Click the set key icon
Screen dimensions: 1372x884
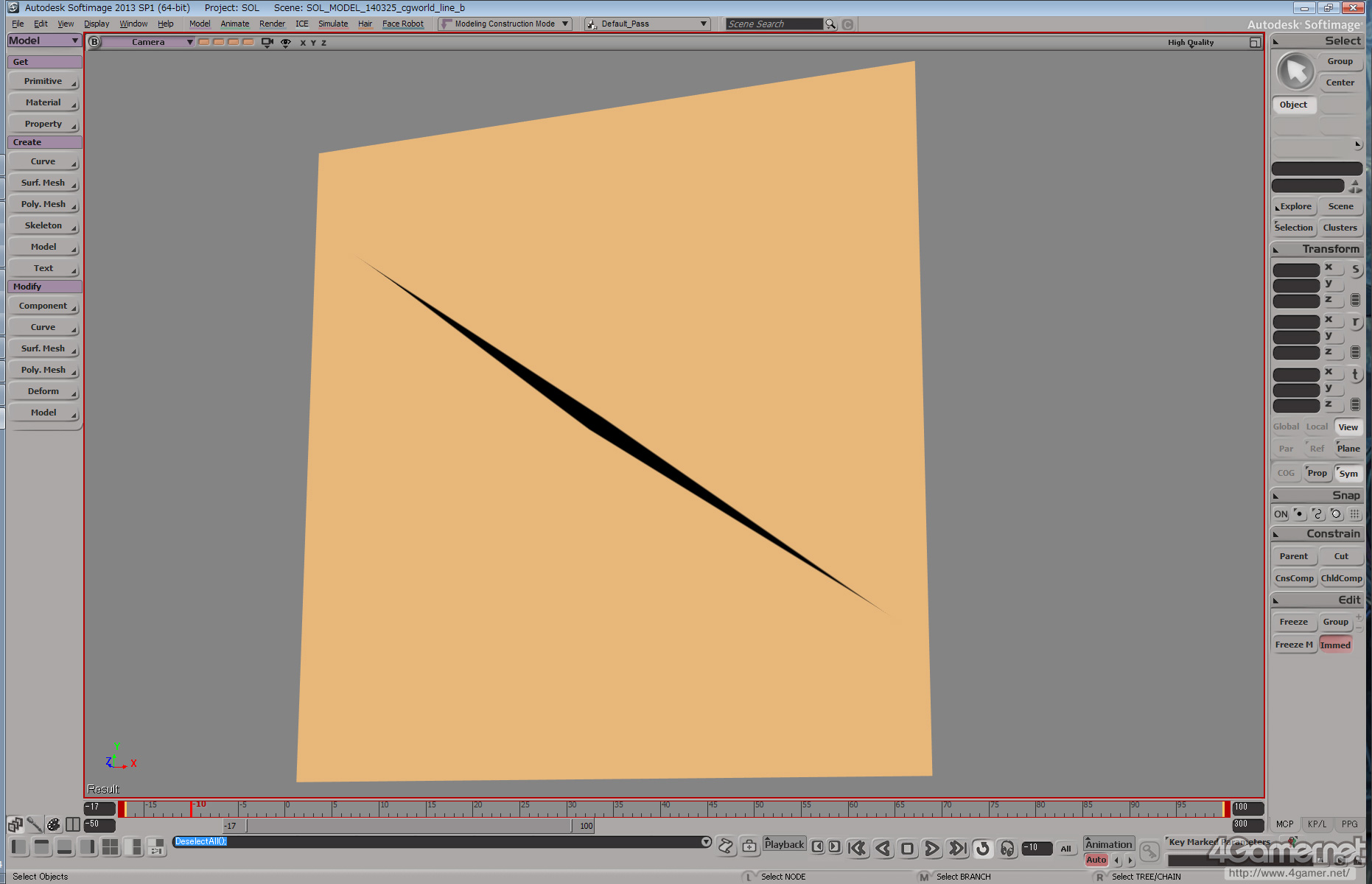point(1149,852)
